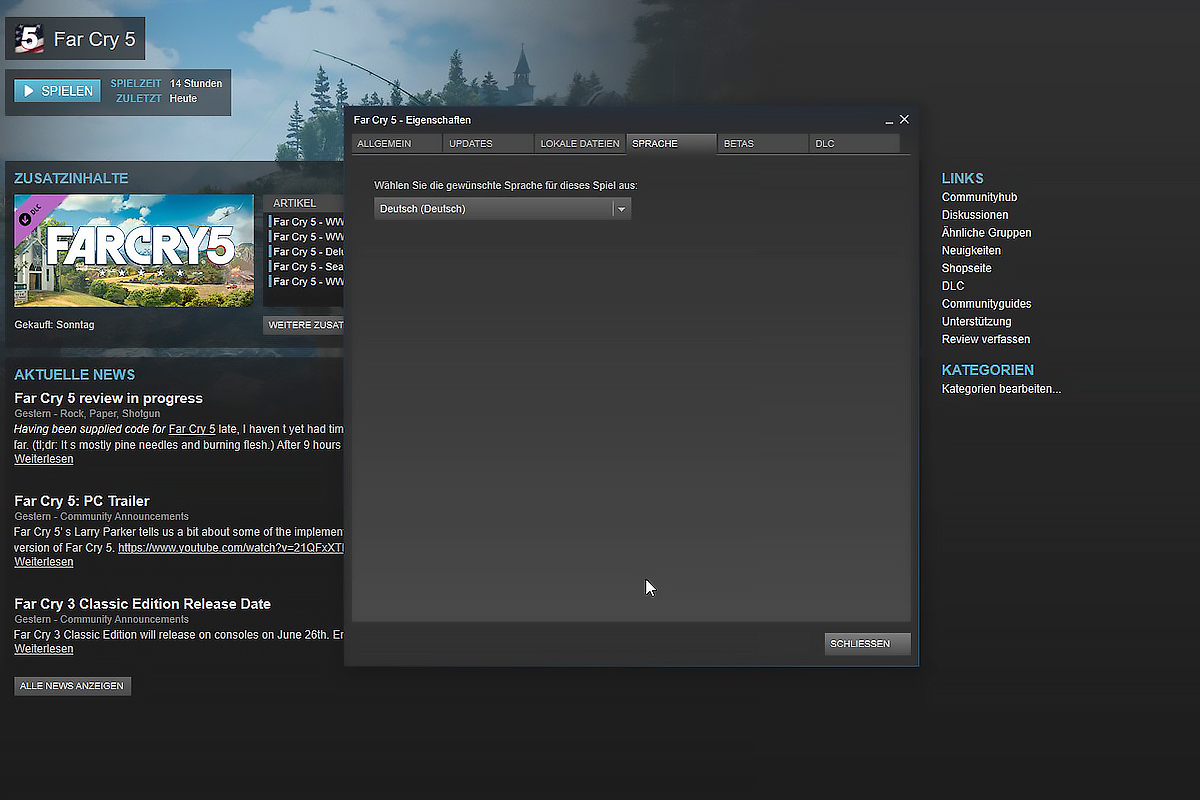Viewport: 1200px width, 800px height.
Task: Click the SCHLIESSEN button
Action: [868, 644]
